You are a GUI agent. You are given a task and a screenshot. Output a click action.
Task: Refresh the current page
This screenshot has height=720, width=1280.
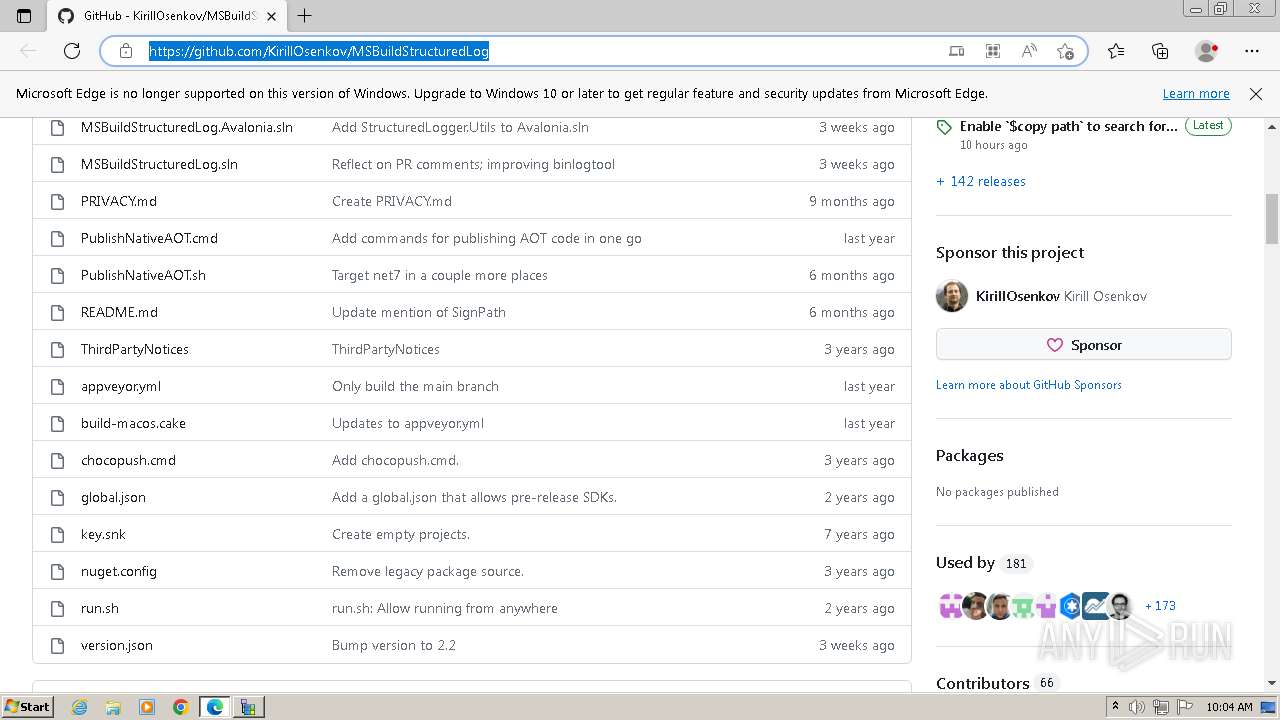72,51
